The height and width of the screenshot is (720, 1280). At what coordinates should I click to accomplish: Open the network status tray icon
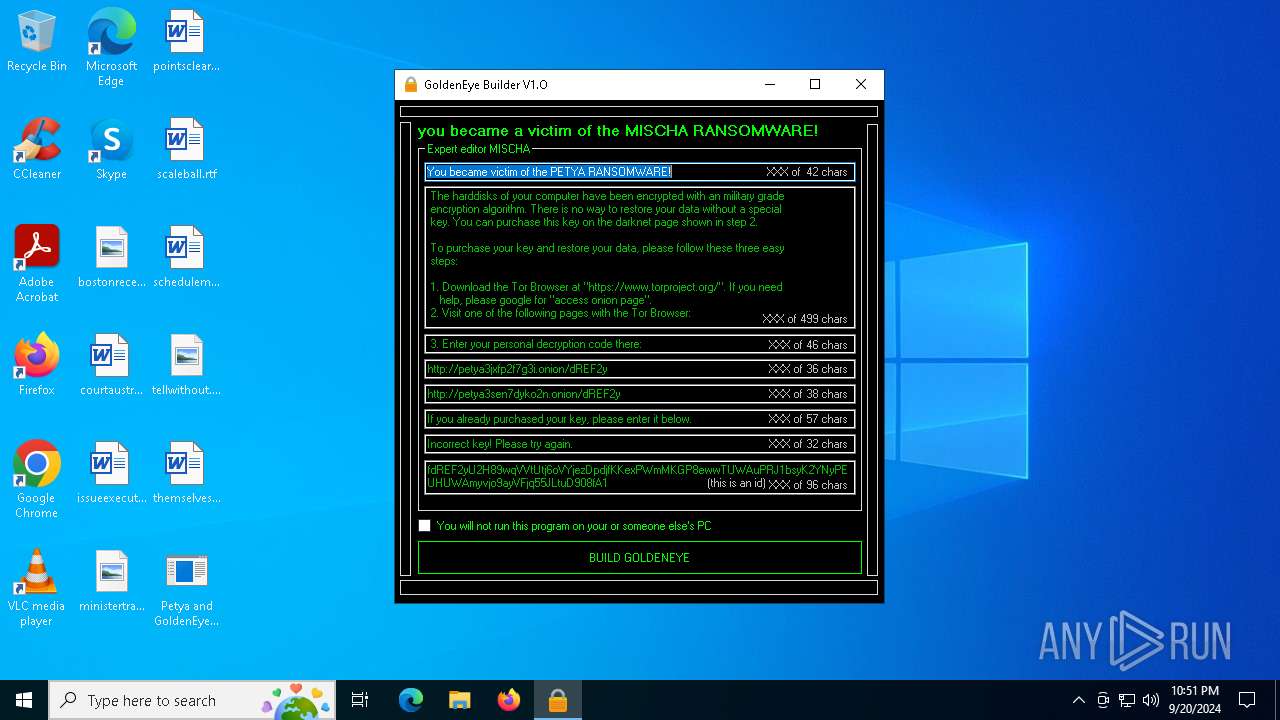(1127, 700)
